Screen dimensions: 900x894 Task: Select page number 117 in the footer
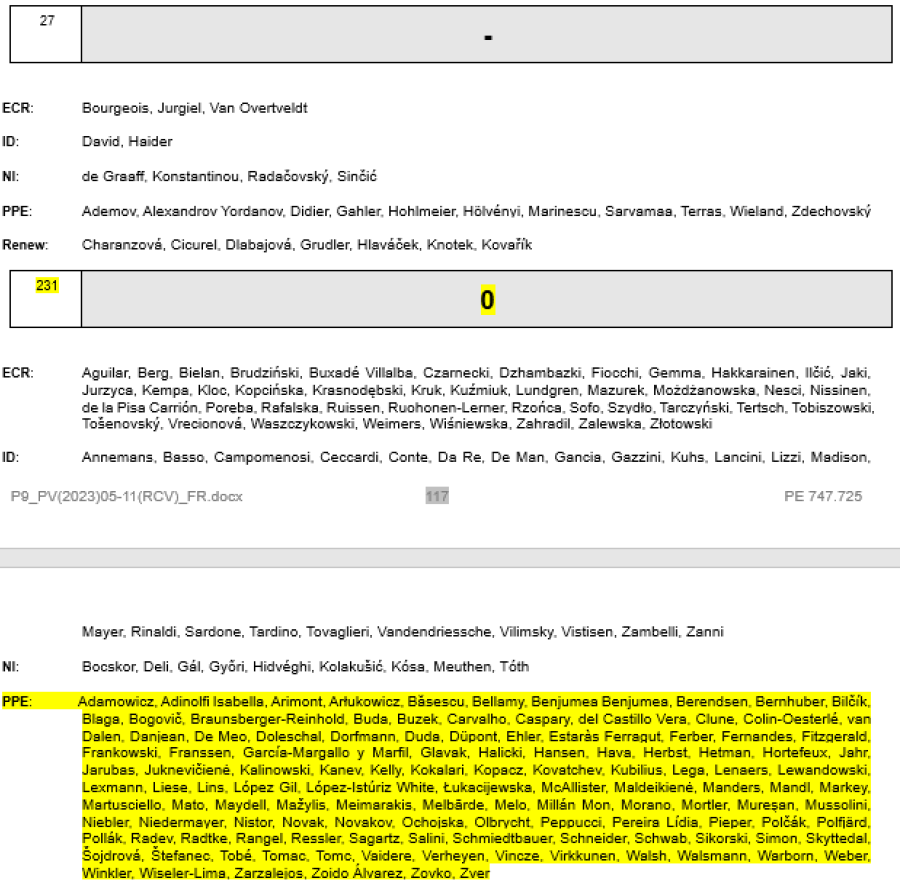point(437,496)
